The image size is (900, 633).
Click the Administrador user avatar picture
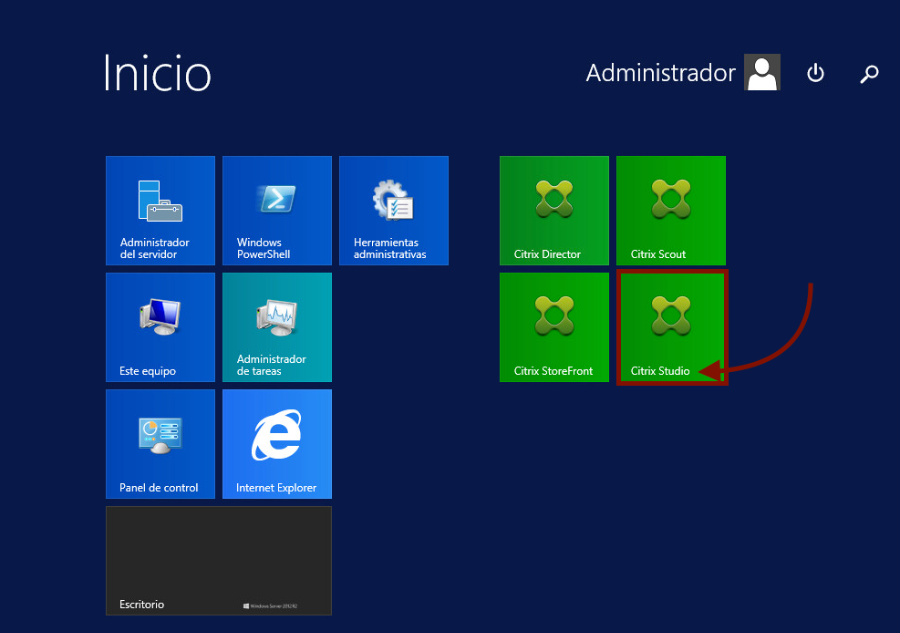coord(763,73)
